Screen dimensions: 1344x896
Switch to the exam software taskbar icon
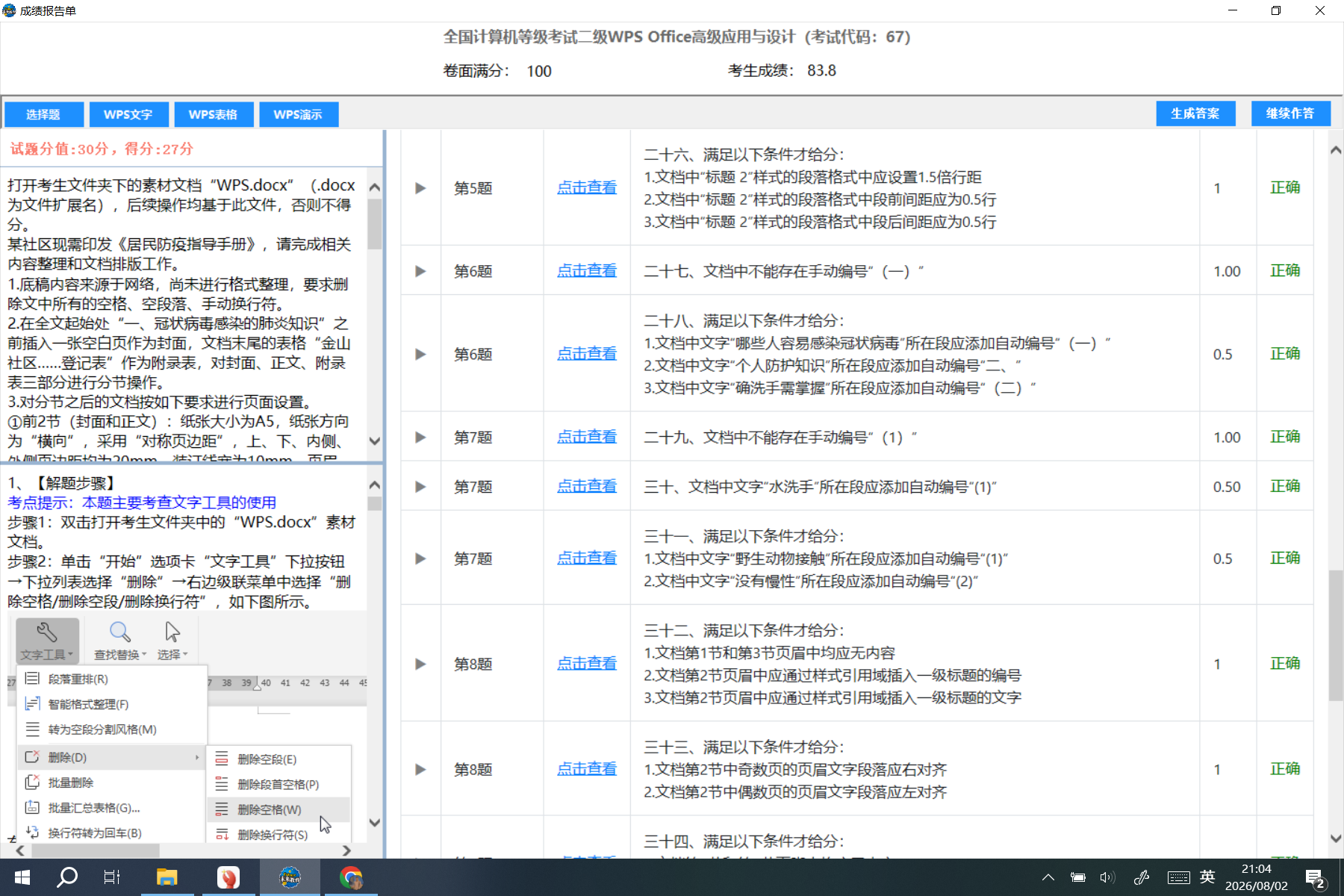290,877
